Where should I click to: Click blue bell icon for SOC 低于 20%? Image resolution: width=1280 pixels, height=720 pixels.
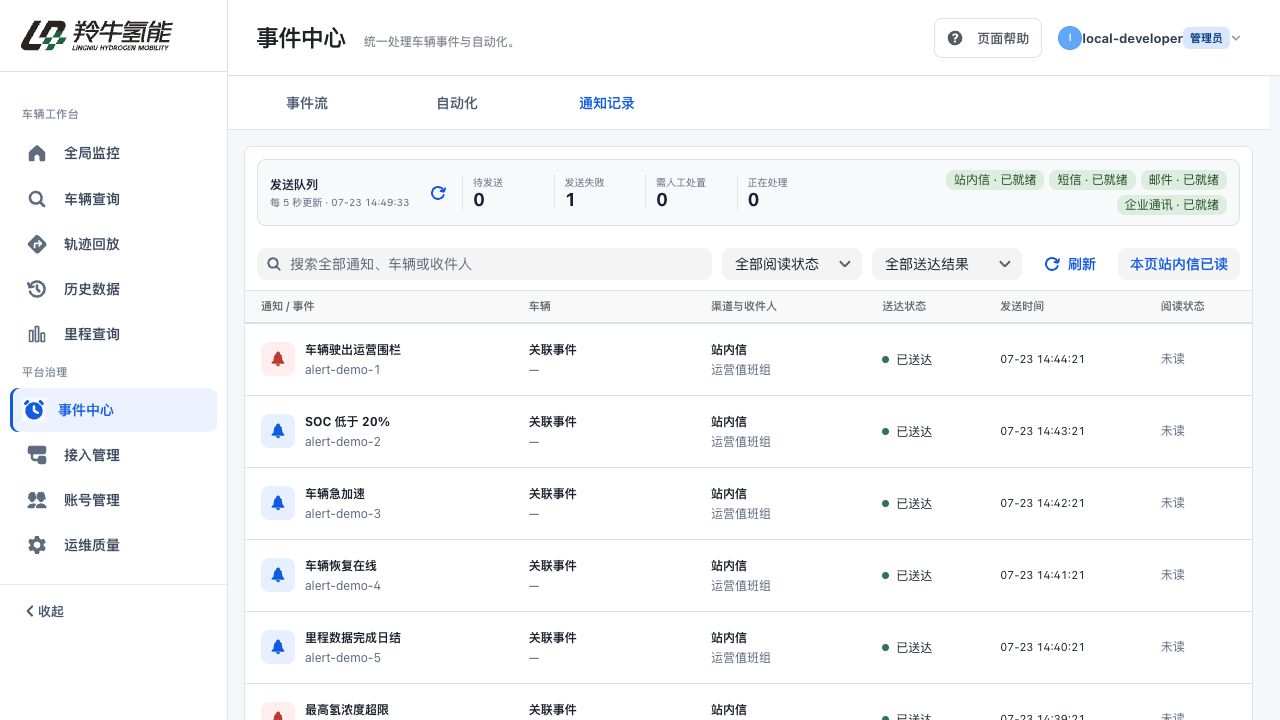pyautogui.click(x=278, y=431)
